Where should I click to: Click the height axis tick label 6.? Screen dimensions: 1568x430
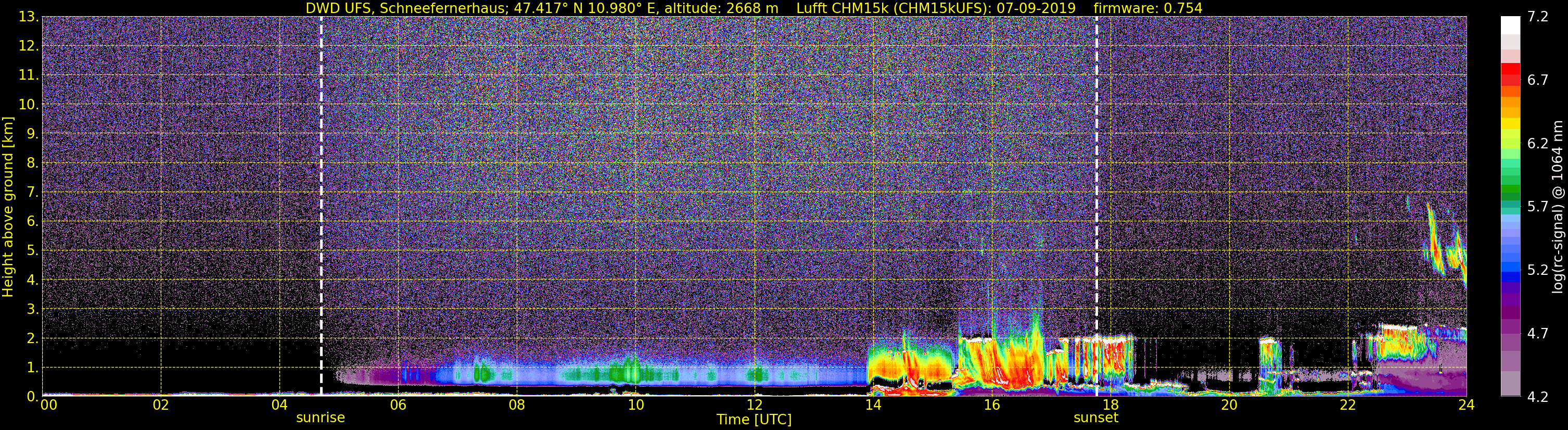coord(32,221)
